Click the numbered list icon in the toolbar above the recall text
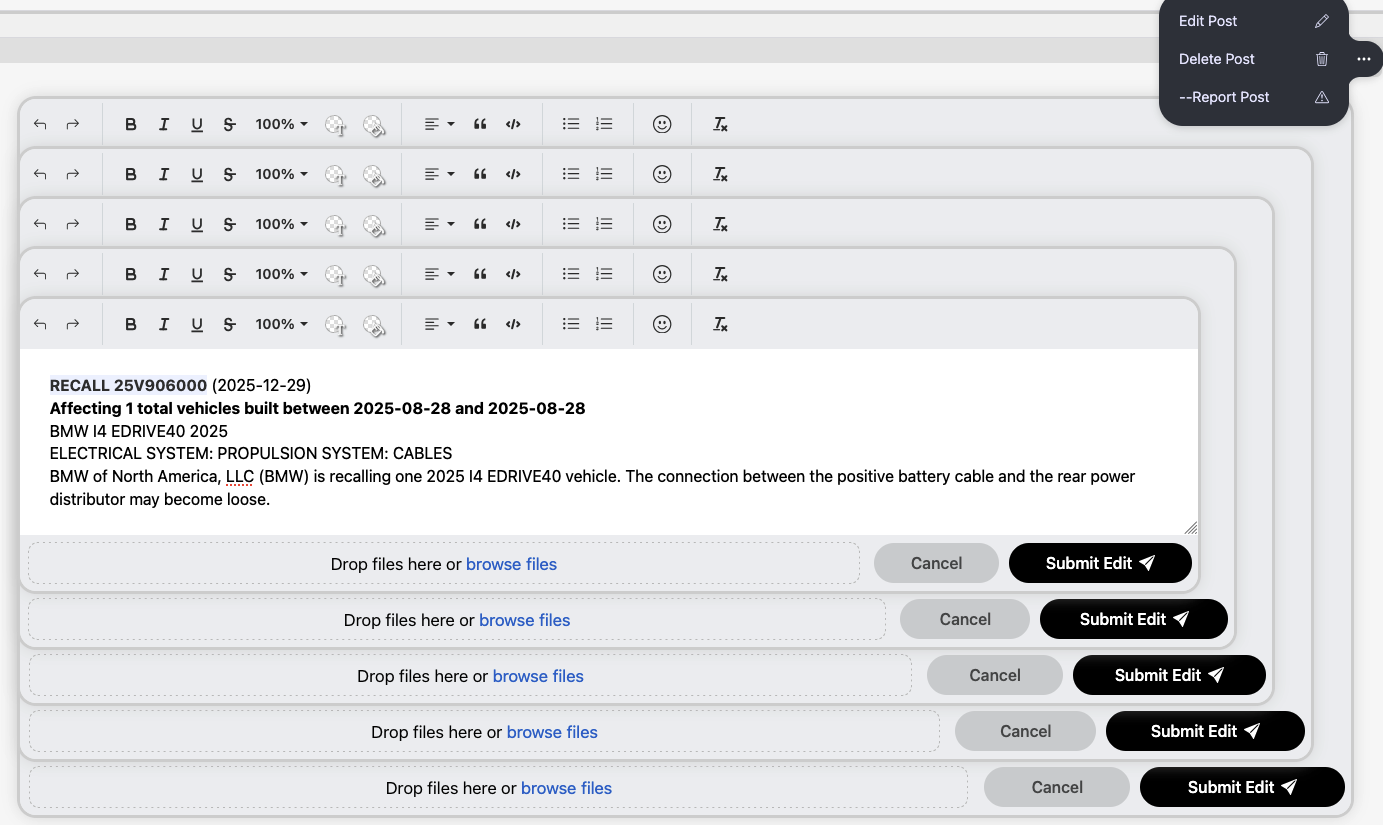 [604, 324]
